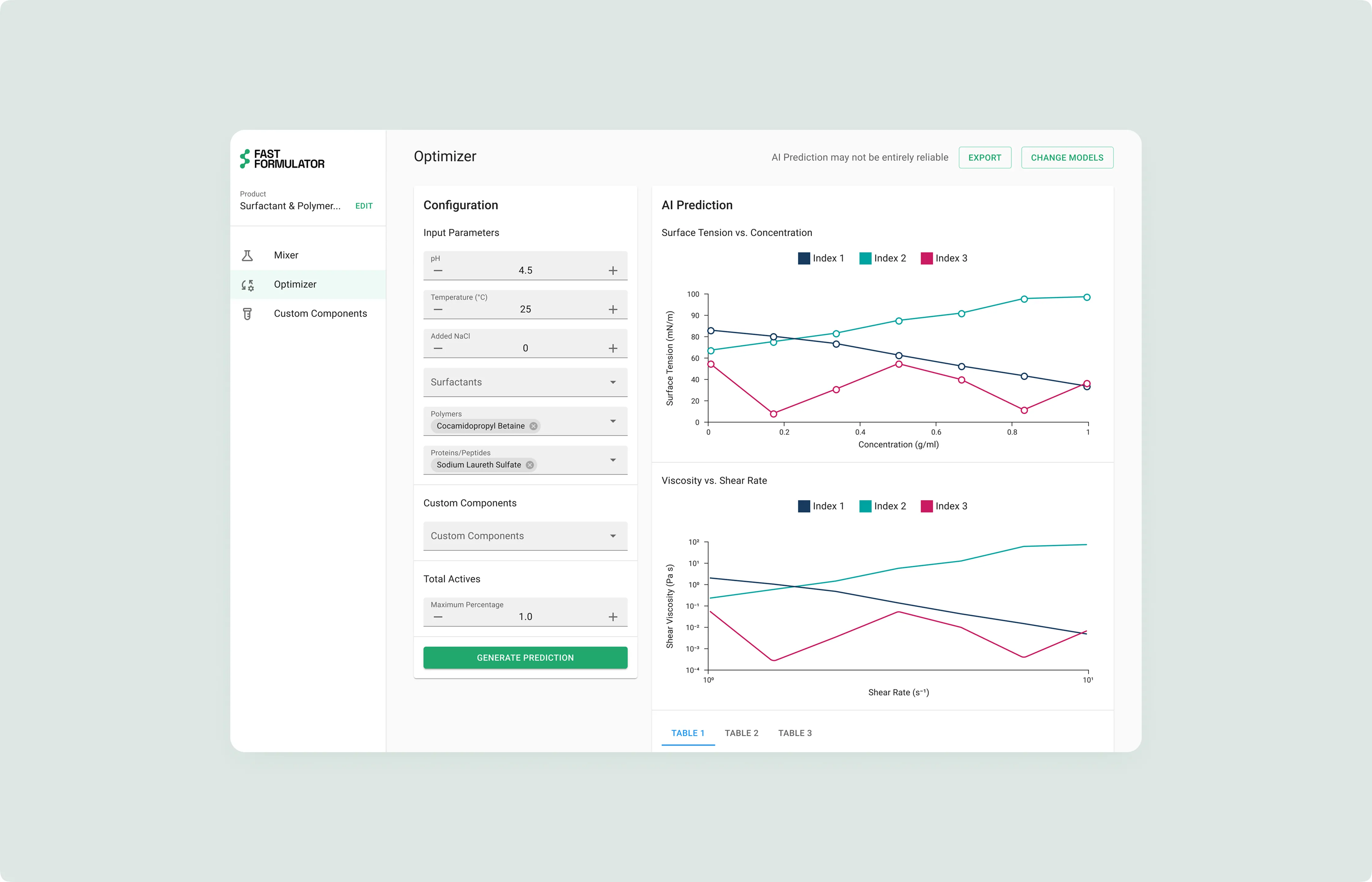Toggle Index 2 in Surface Tension legend
This screenshot has height=882, width=1372.
pyautogui.click(x=882, y=258)
